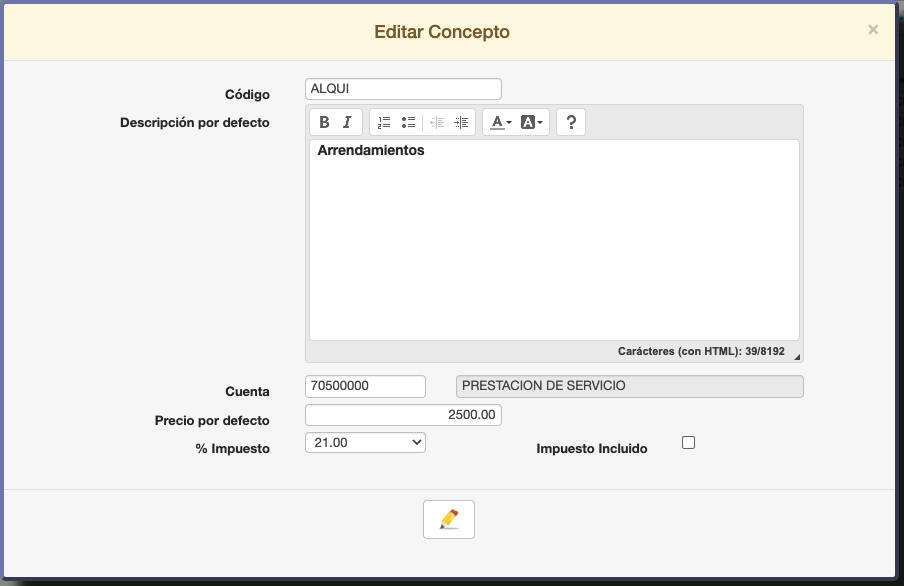Click the outdent icon
The height and width of the screenshot is (586, 904).
coord(437,122)
